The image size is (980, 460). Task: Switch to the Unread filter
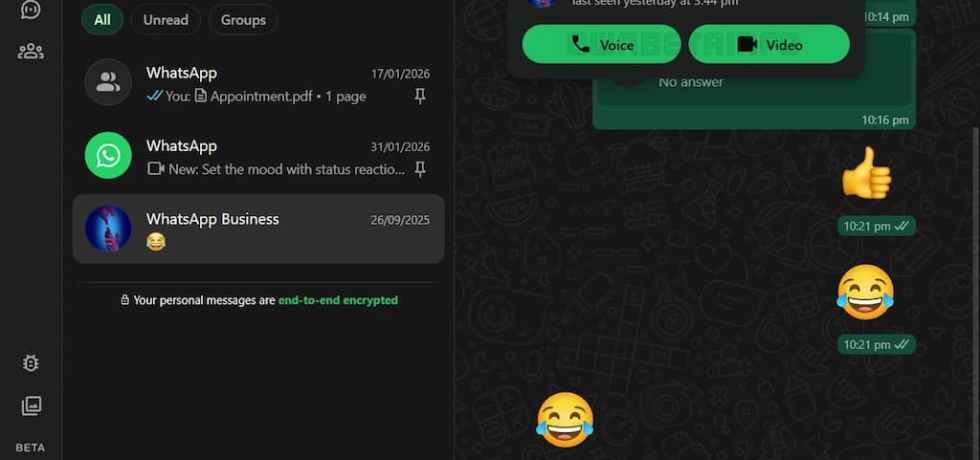pos(166,20)
